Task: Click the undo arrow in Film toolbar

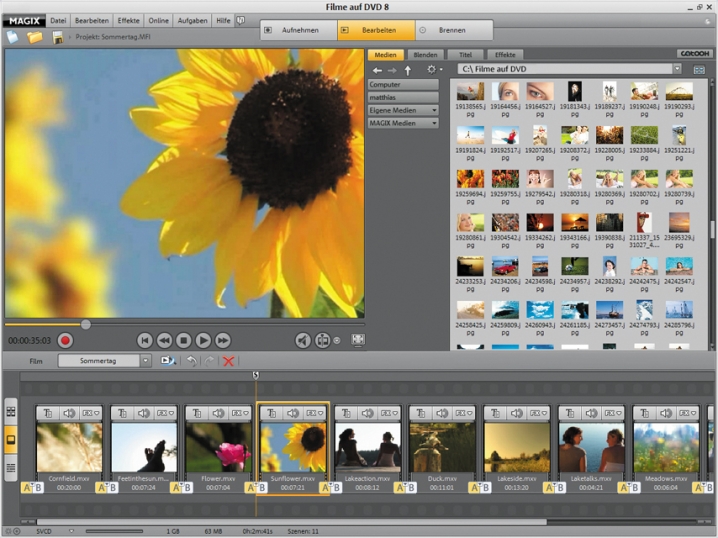Action: pos(191,360)
